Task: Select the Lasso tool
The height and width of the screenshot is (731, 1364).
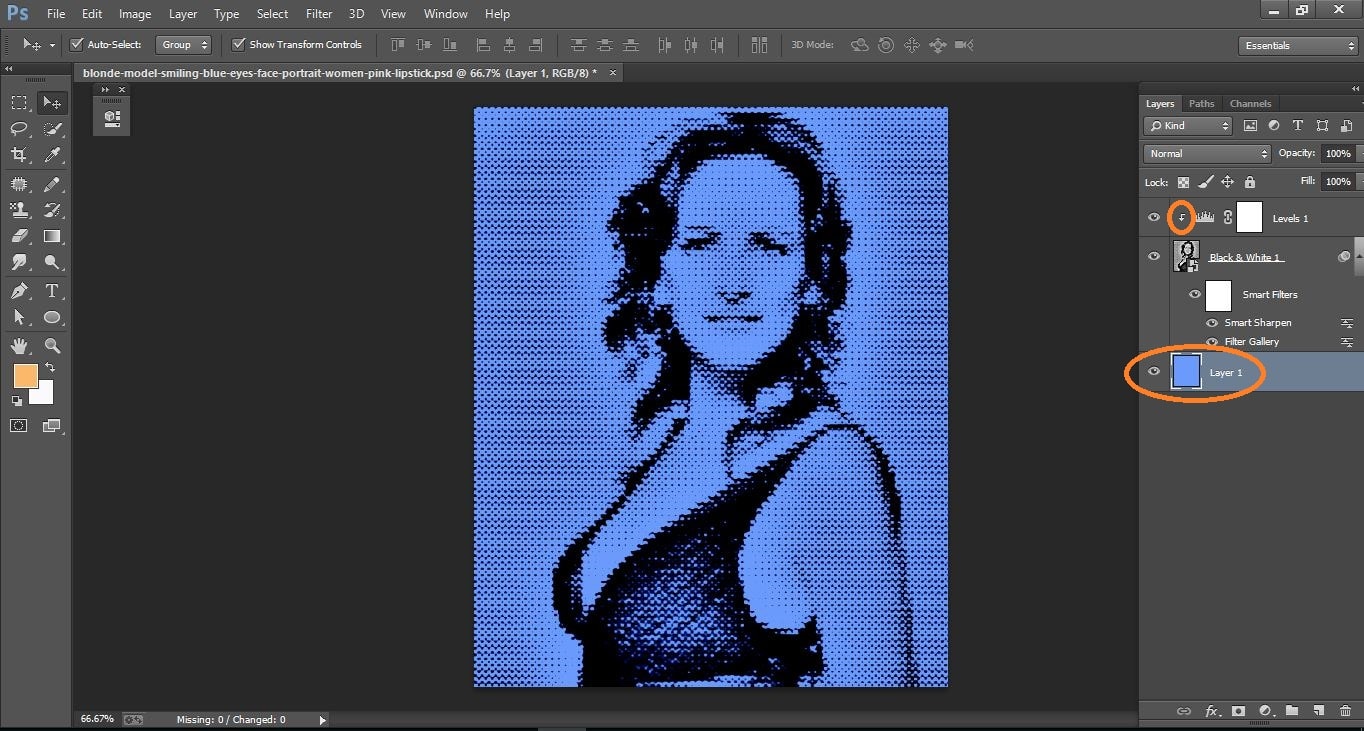Action: 18,128
